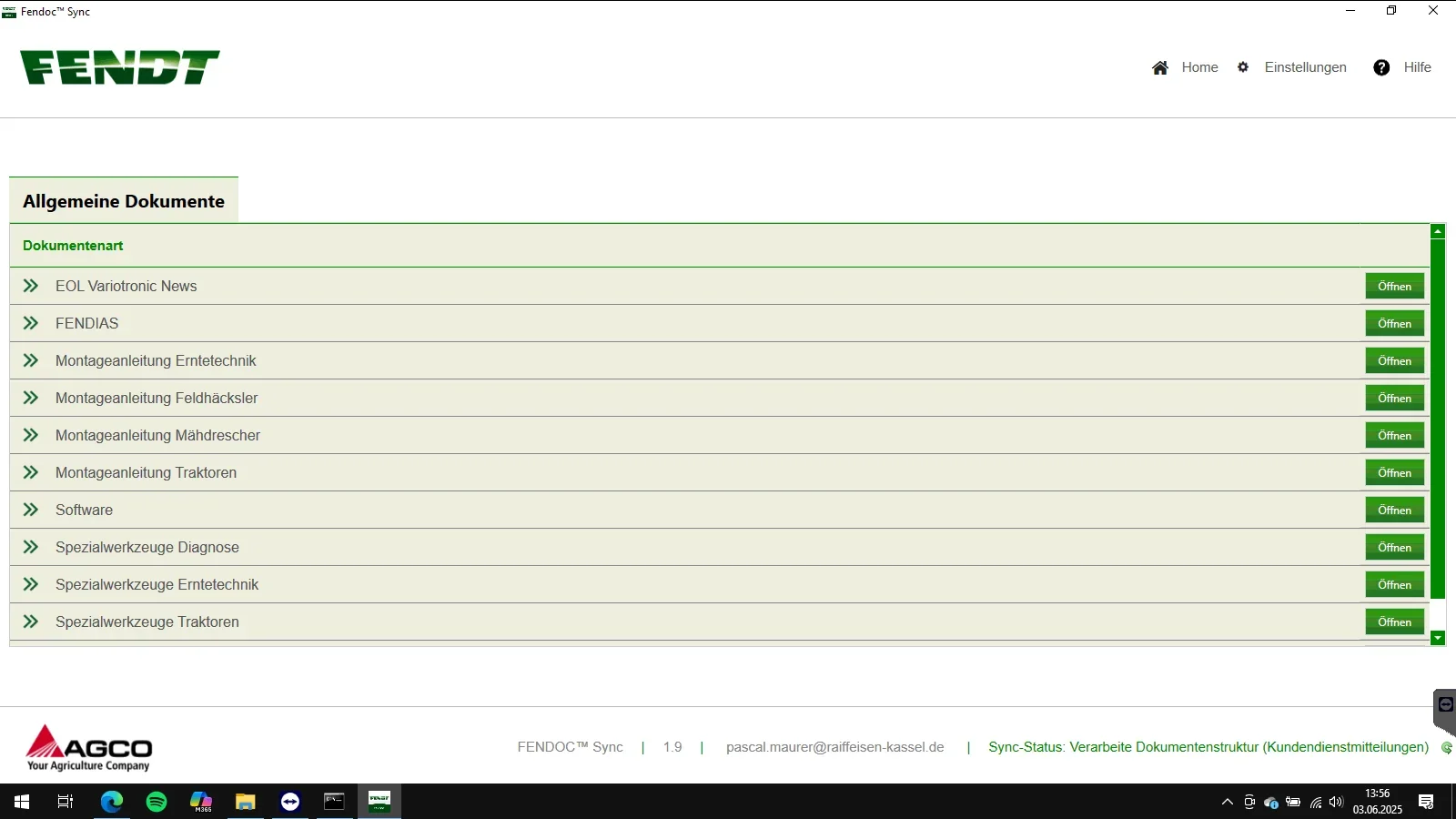Image resolution: width=1456 pixels, height=819 pixels.
Task: Click the Fendt logo
Action: (119, 67)
